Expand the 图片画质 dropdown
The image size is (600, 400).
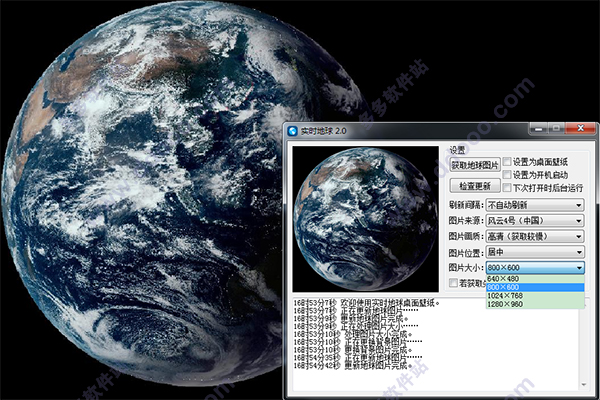point(535,237)
